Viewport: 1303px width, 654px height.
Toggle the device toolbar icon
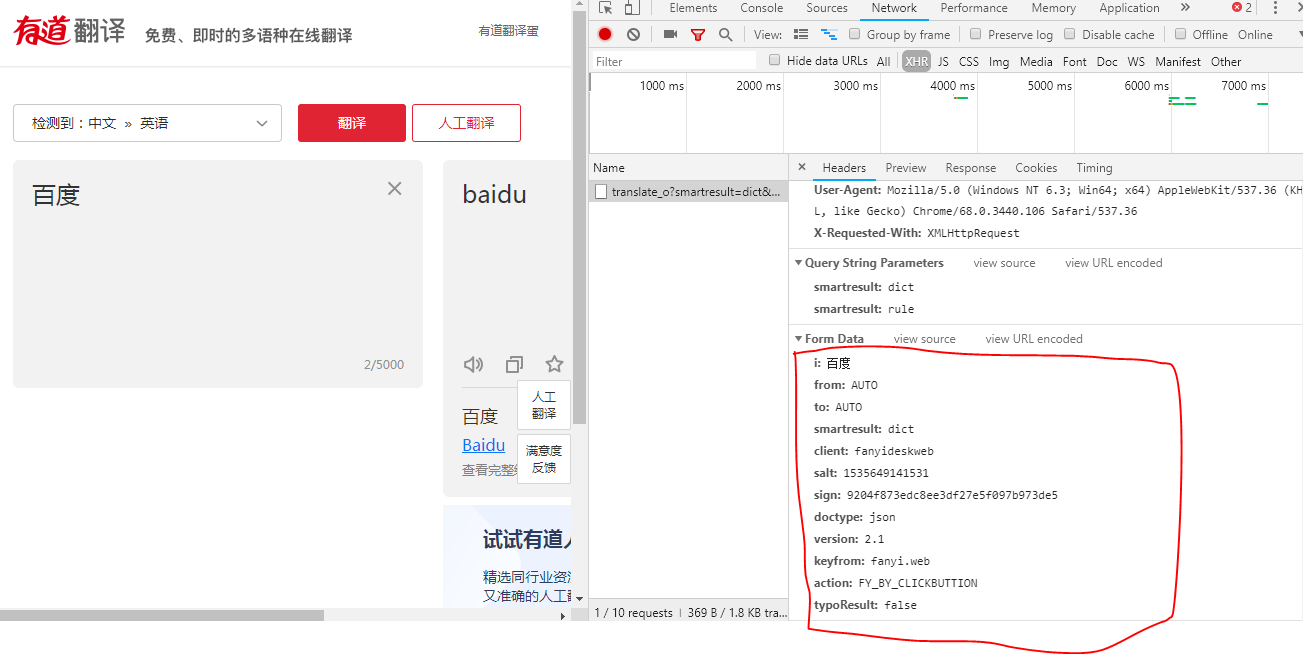(631, 8)
